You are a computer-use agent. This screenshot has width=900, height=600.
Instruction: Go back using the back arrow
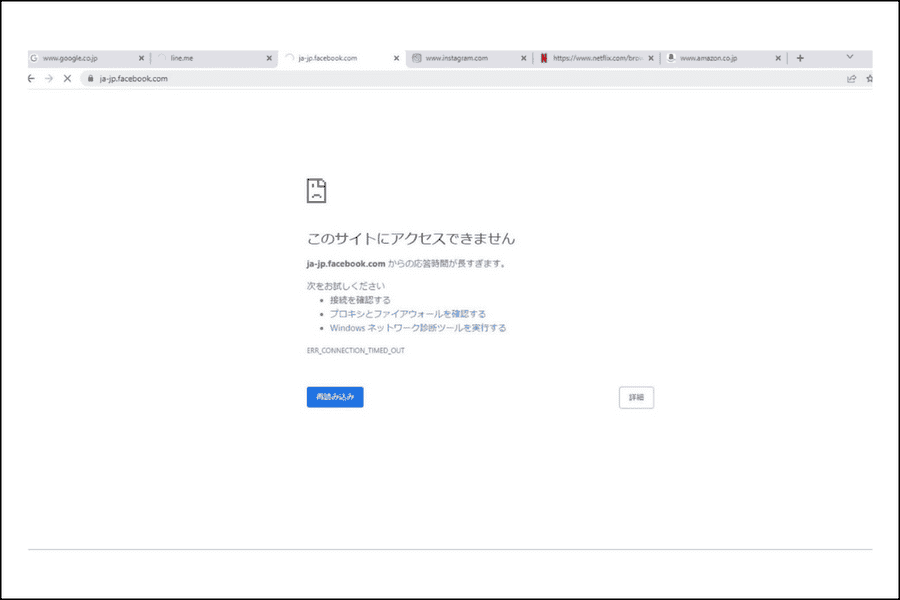pyautogui.click(x=32, y=79)
